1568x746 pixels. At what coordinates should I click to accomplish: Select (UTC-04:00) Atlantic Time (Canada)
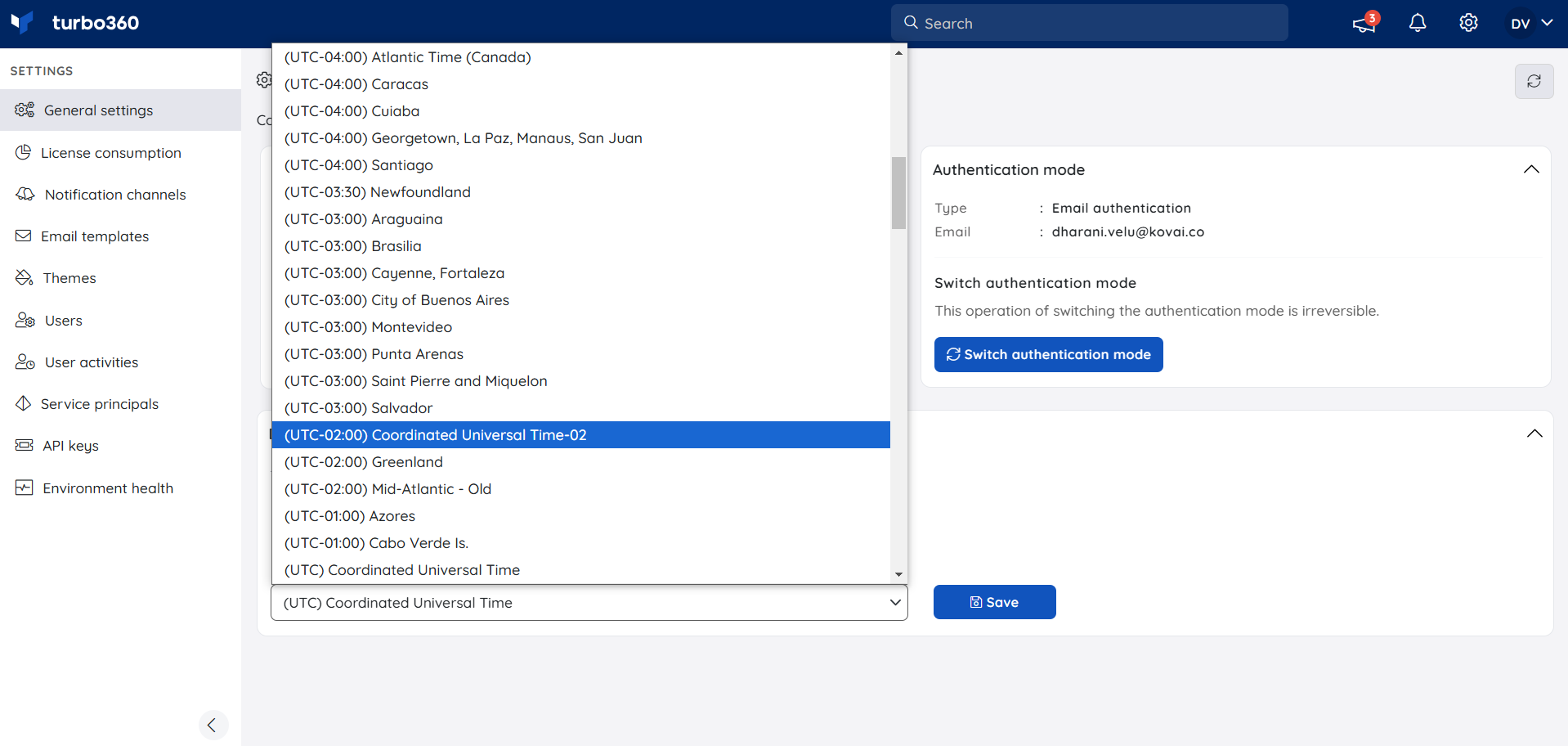click(580, 57)
